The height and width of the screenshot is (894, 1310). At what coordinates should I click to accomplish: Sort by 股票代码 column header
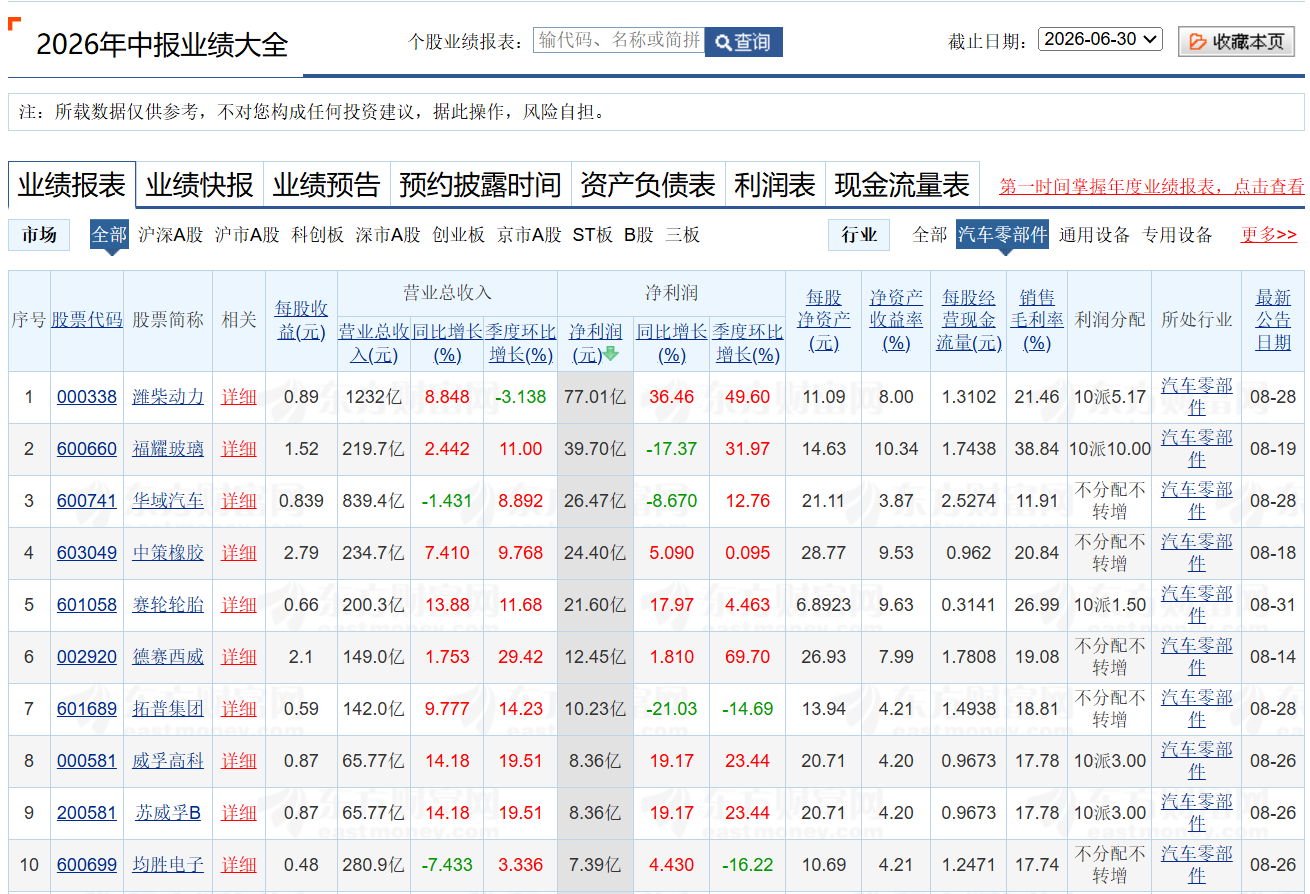[x=87, y=320]
